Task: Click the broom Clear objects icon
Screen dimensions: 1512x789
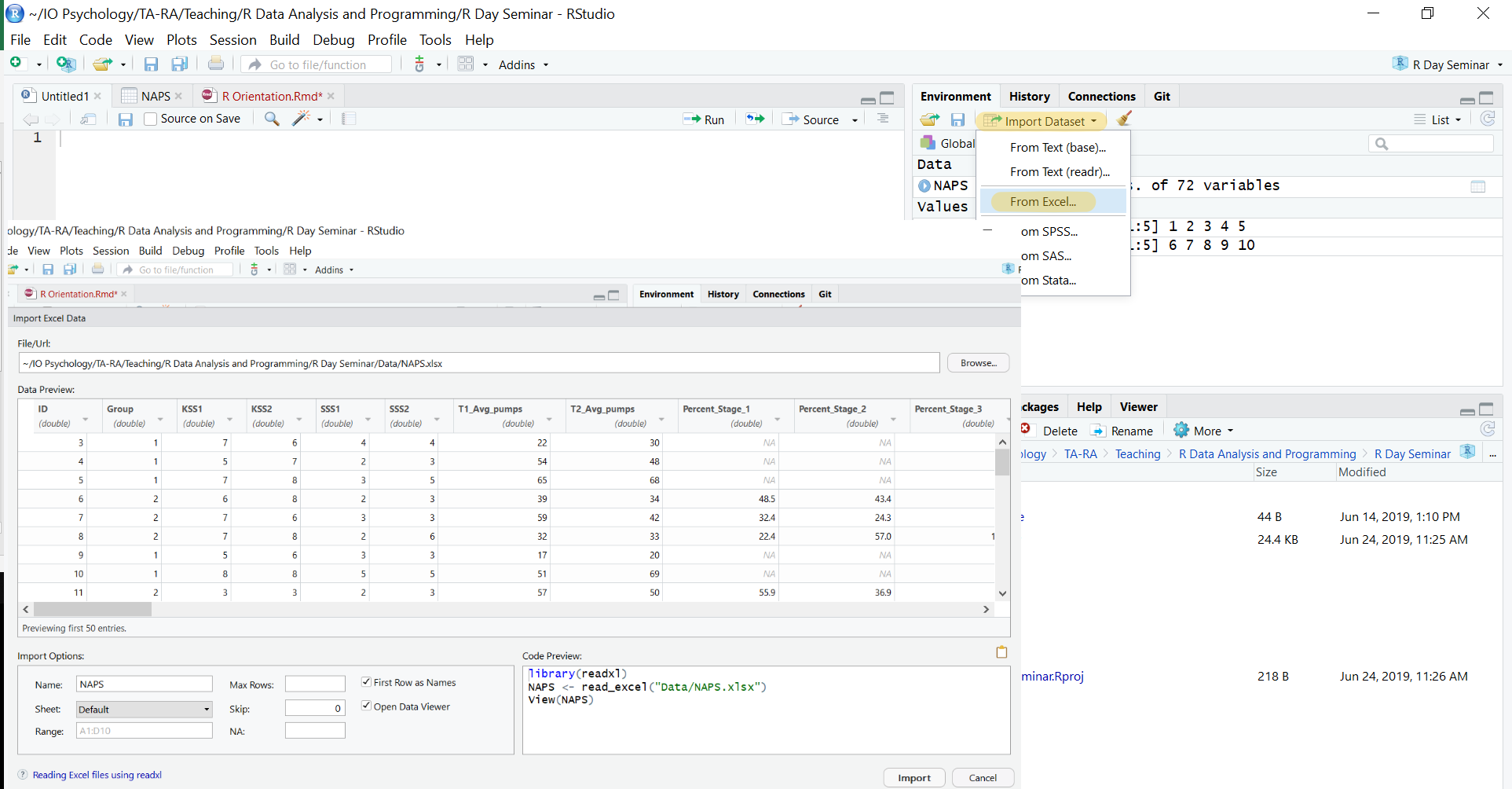Action: (x=1124, y=119)
